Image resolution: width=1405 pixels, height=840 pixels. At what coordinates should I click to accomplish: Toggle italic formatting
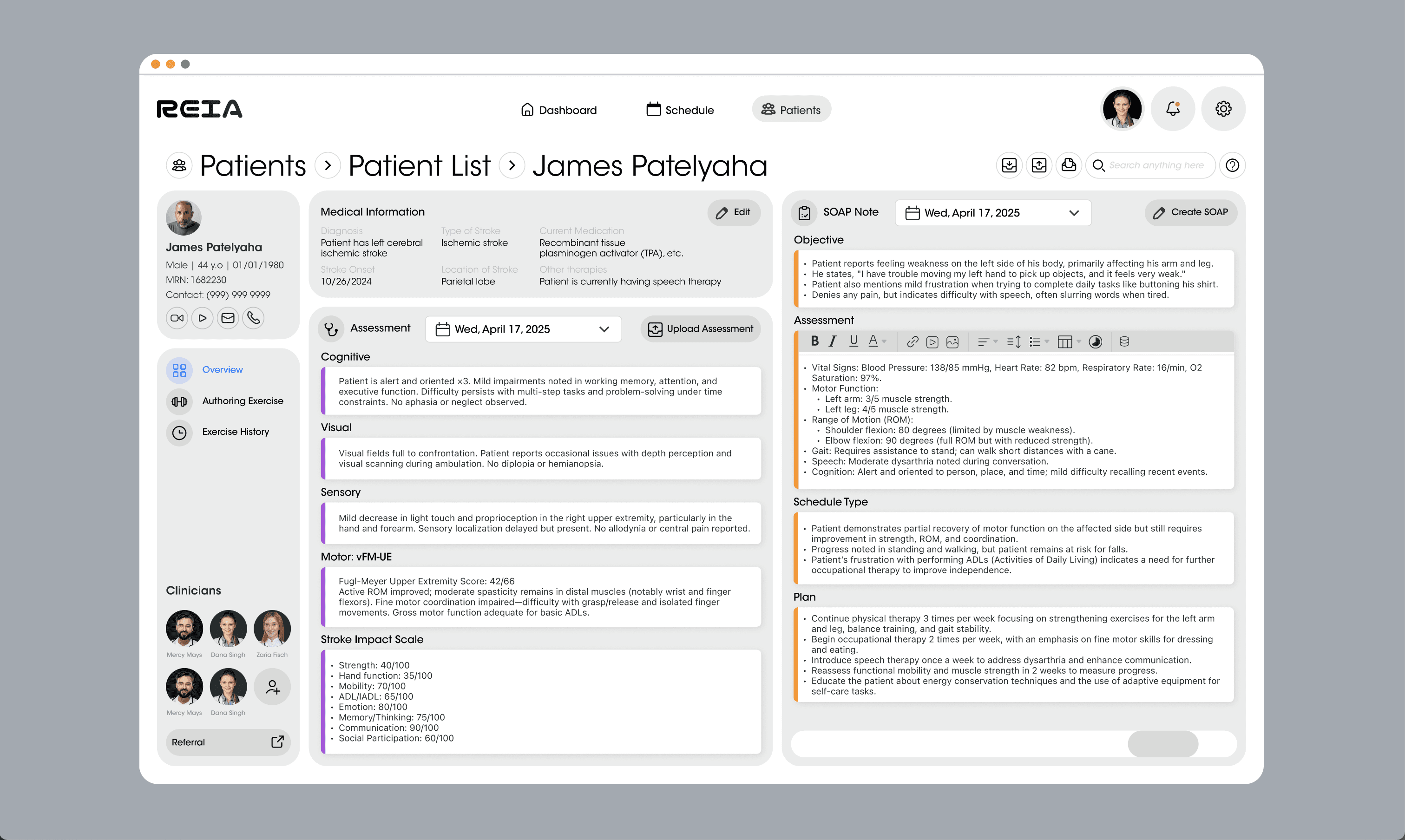click(832, 341)
